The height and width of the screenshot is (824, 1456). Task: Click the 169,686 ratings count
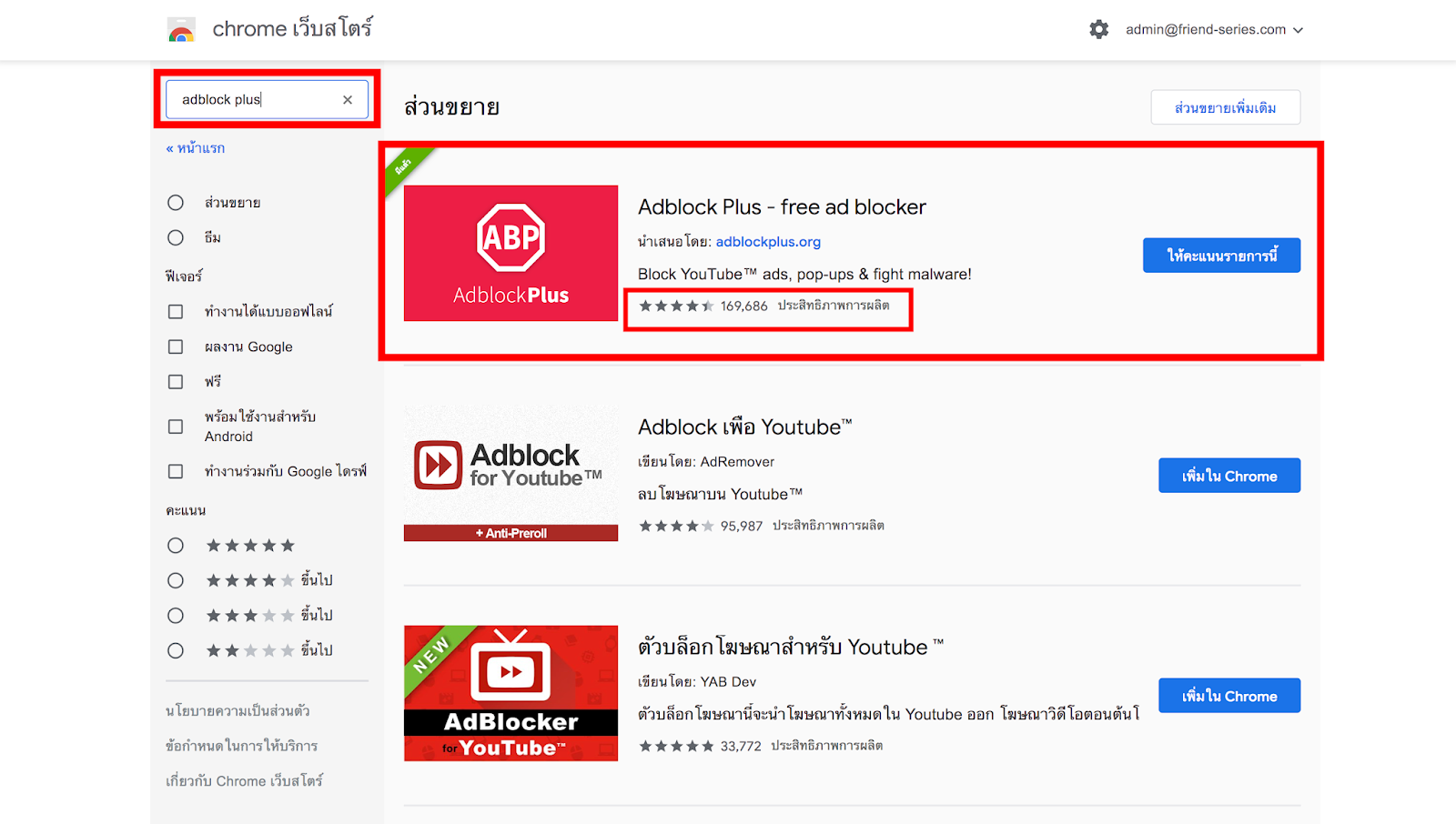(744, 306)
